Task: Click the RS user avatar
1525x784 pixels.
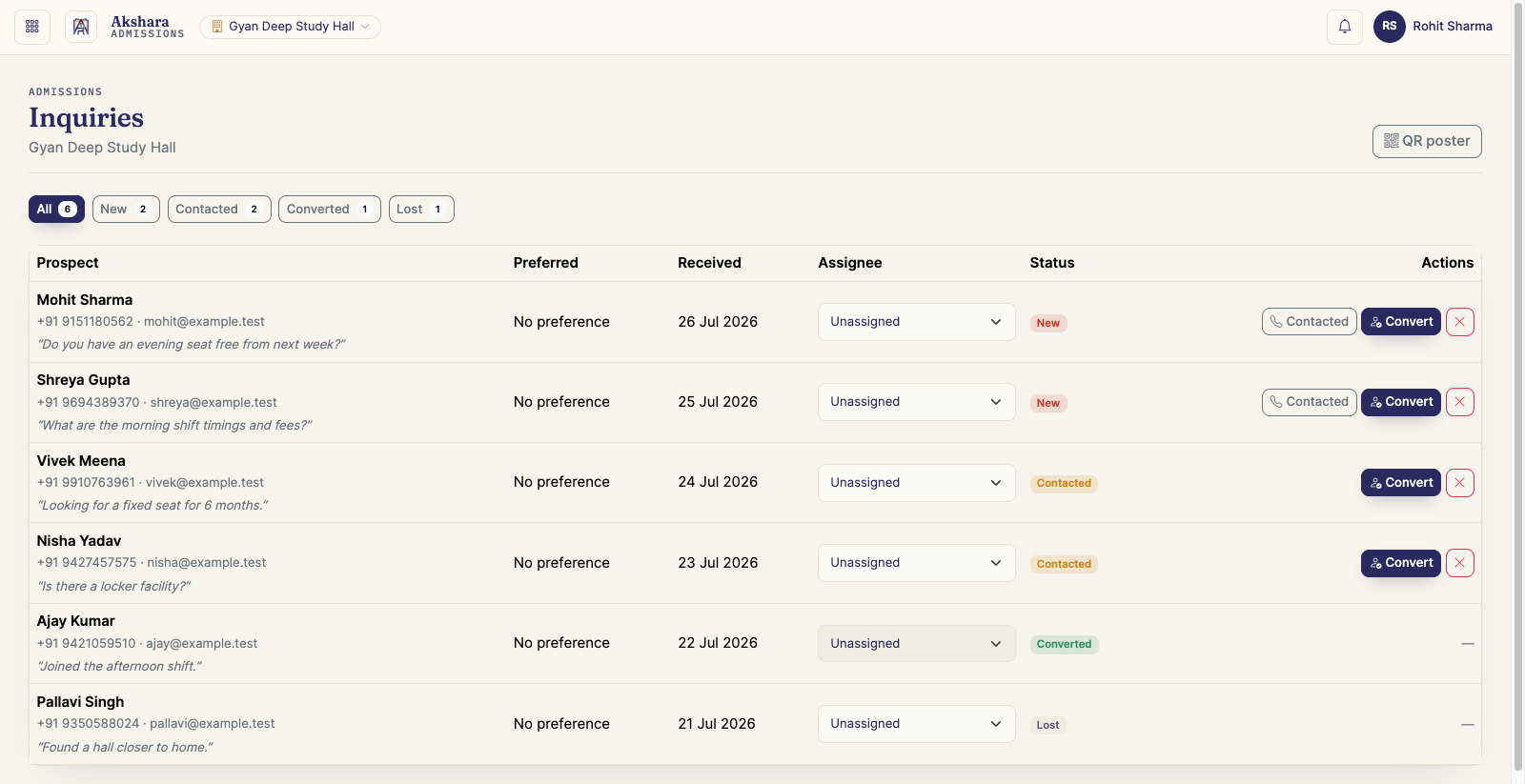Action: [x=1390, y=27]
